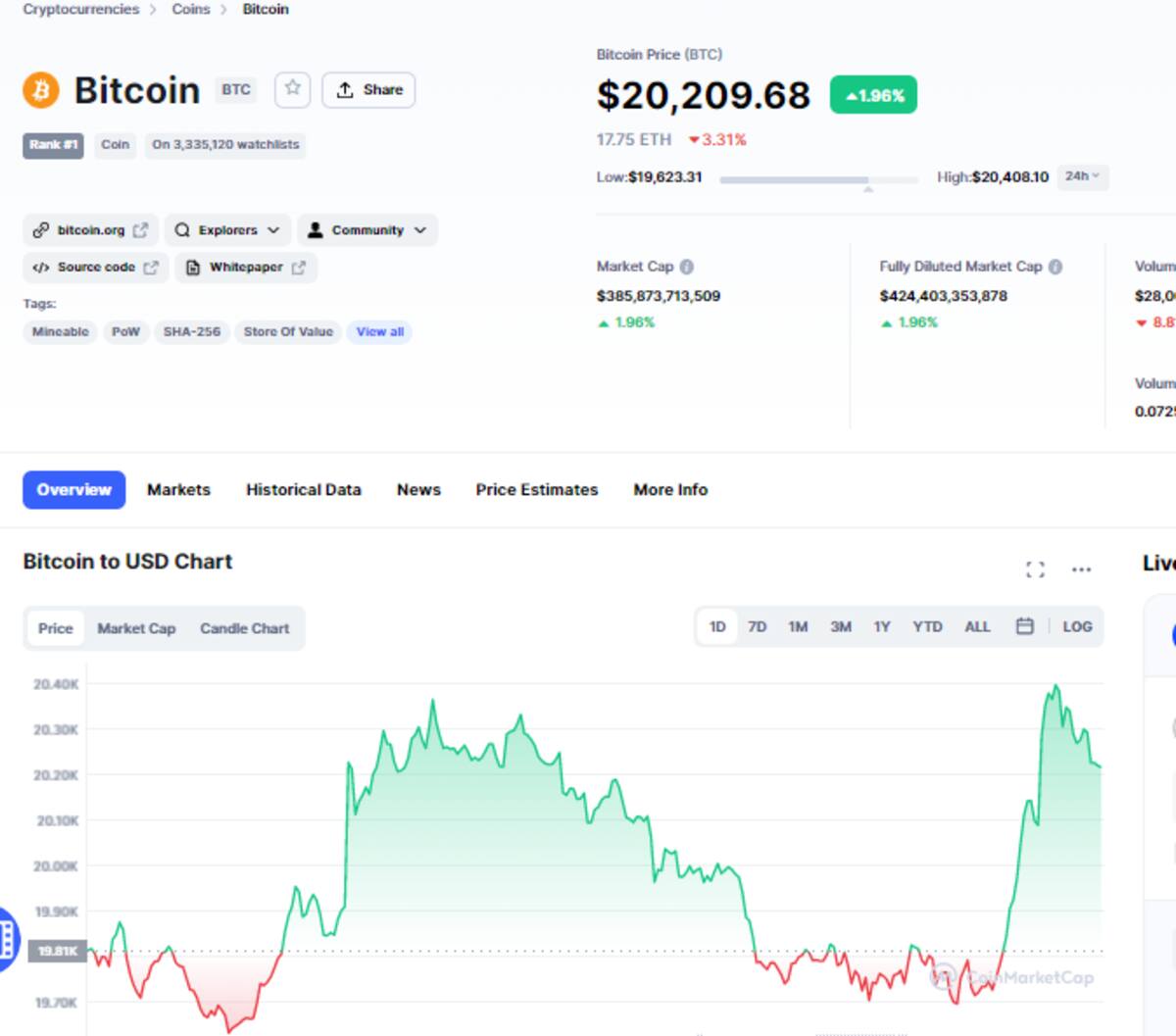The image size is (1176, 1036).
Task: Click the Share button
Action: coord(368,90)
